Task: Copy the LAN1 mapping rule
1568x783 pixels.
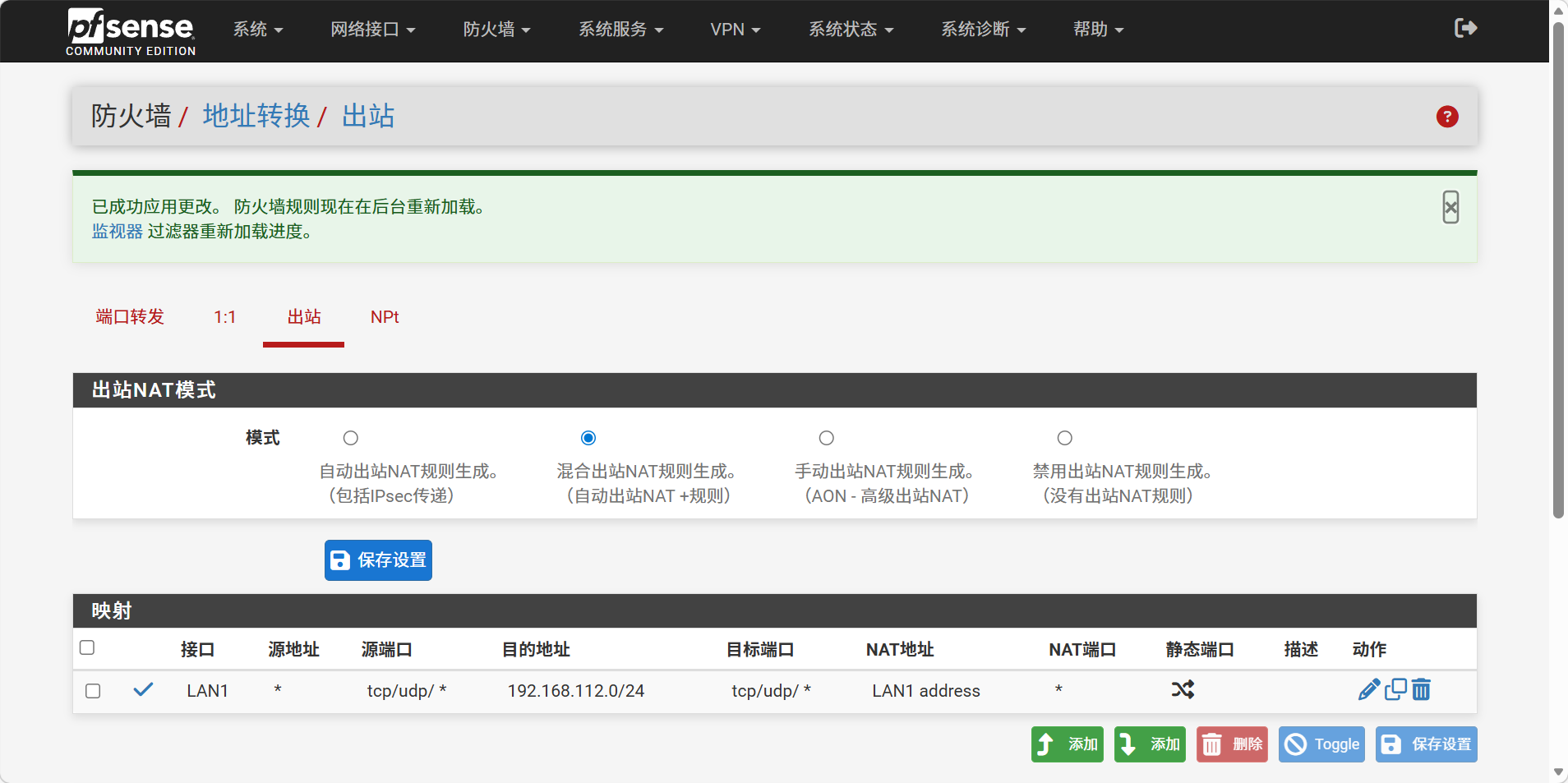Action: click(1395, 689)
